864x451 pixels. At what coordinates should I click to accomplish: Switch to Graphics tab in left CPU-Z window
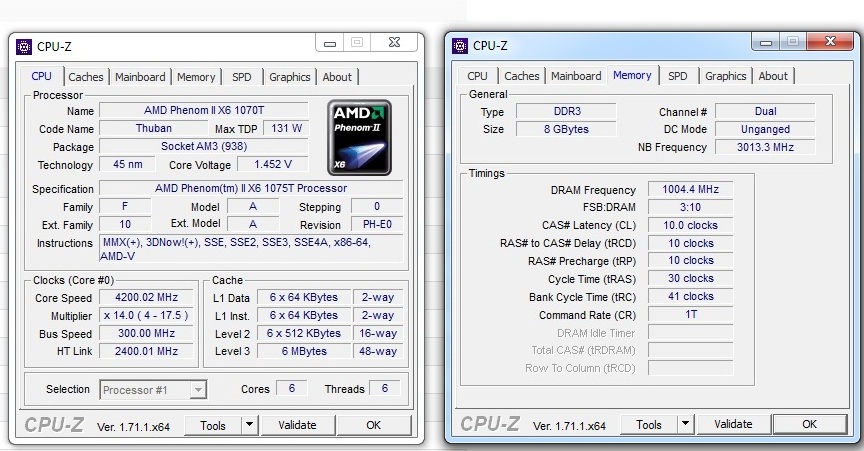point(290,77)
